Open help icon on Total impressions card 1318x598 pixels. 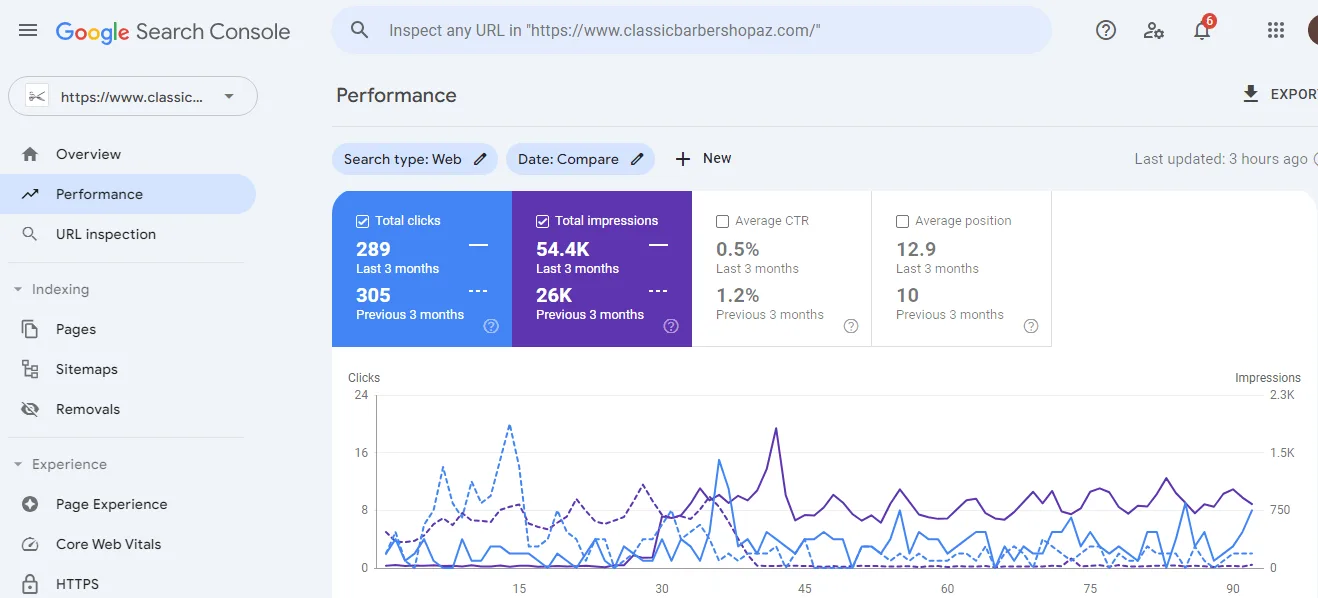(671, 326)
